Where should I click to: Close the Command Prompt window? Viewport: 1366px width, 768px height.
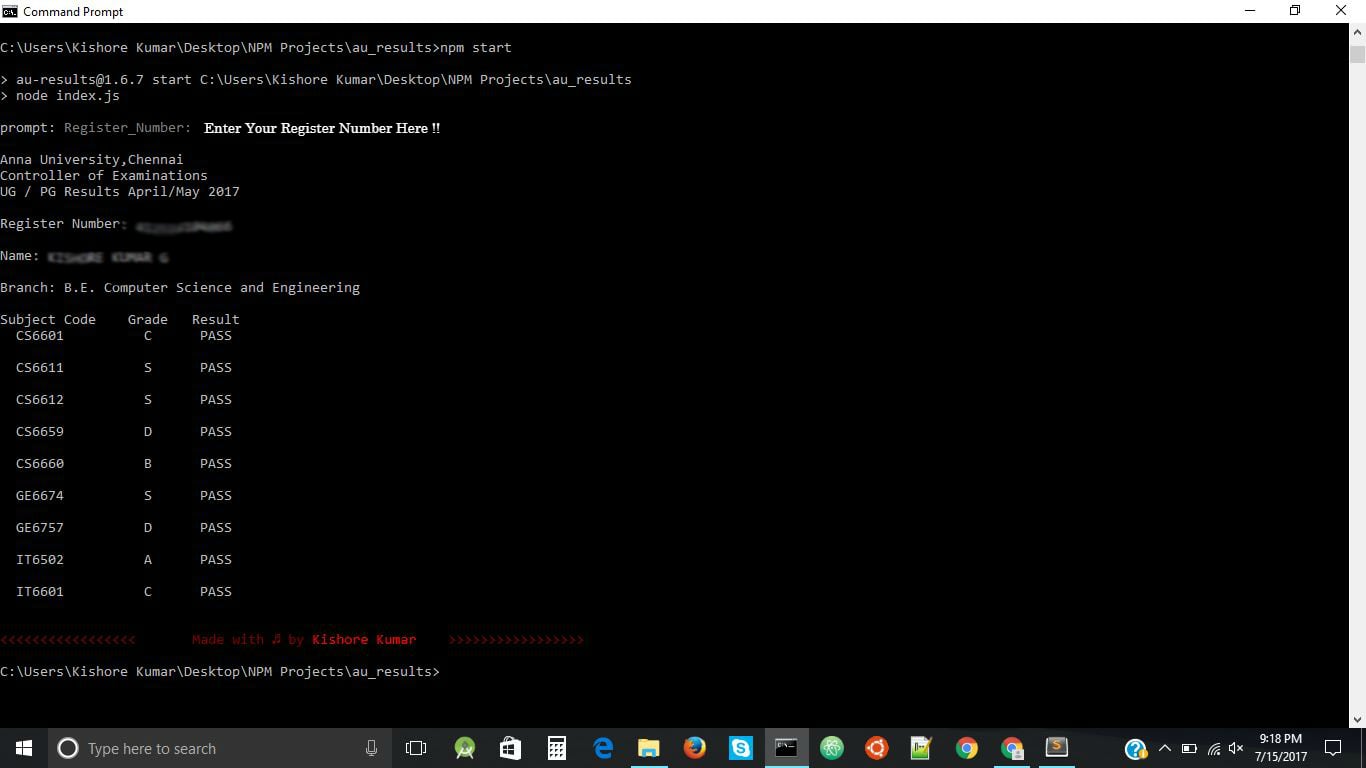(1342, 11)
